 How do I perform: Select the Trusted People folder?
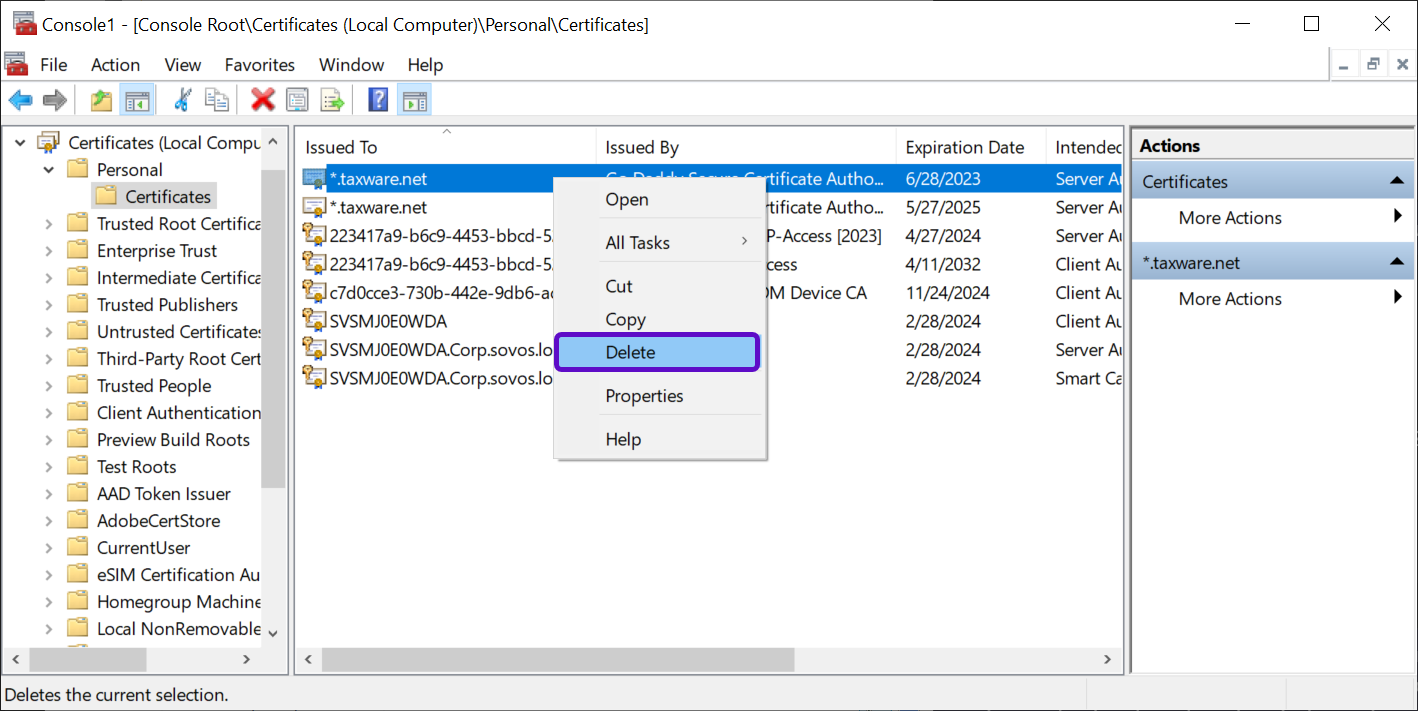[x=153, y=386]
